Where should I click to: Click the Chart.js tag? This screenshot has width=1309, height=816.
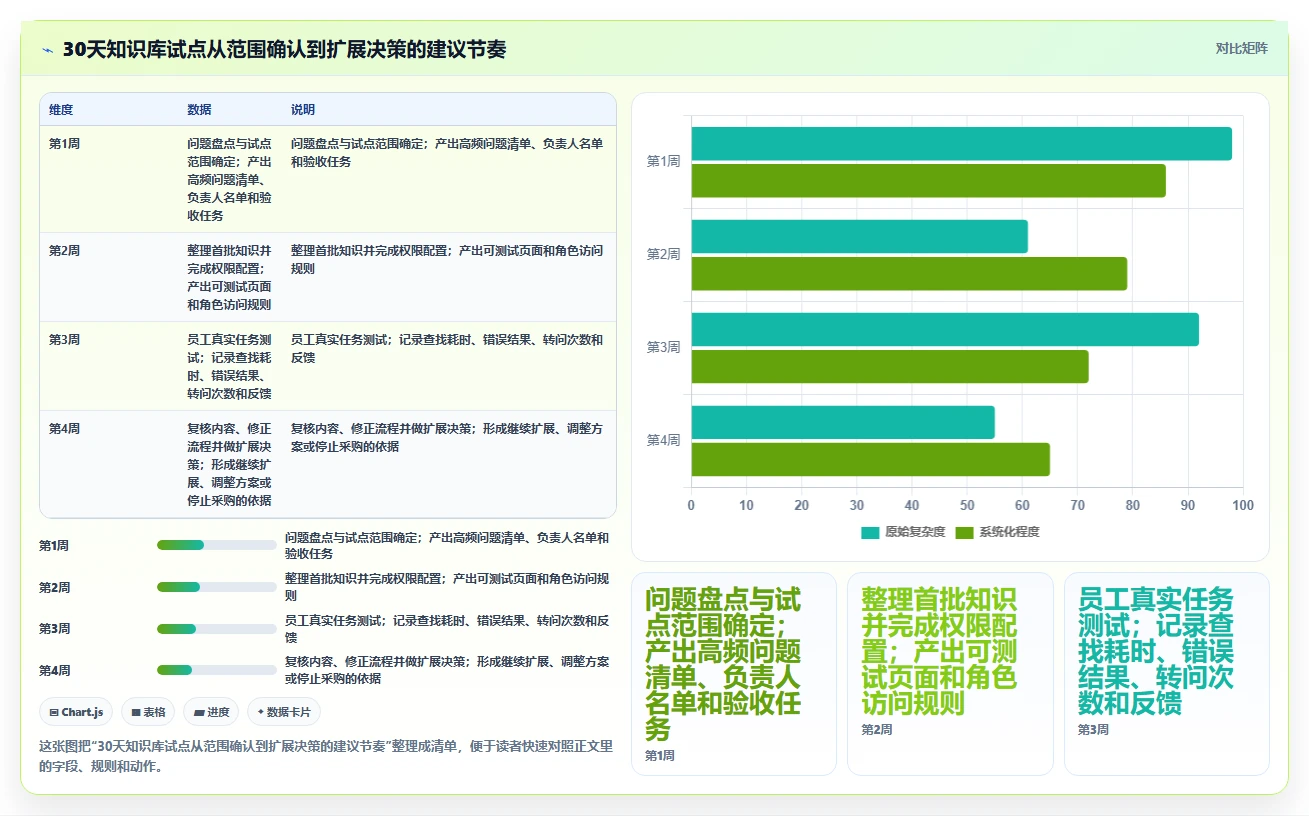tap(77, 712)
